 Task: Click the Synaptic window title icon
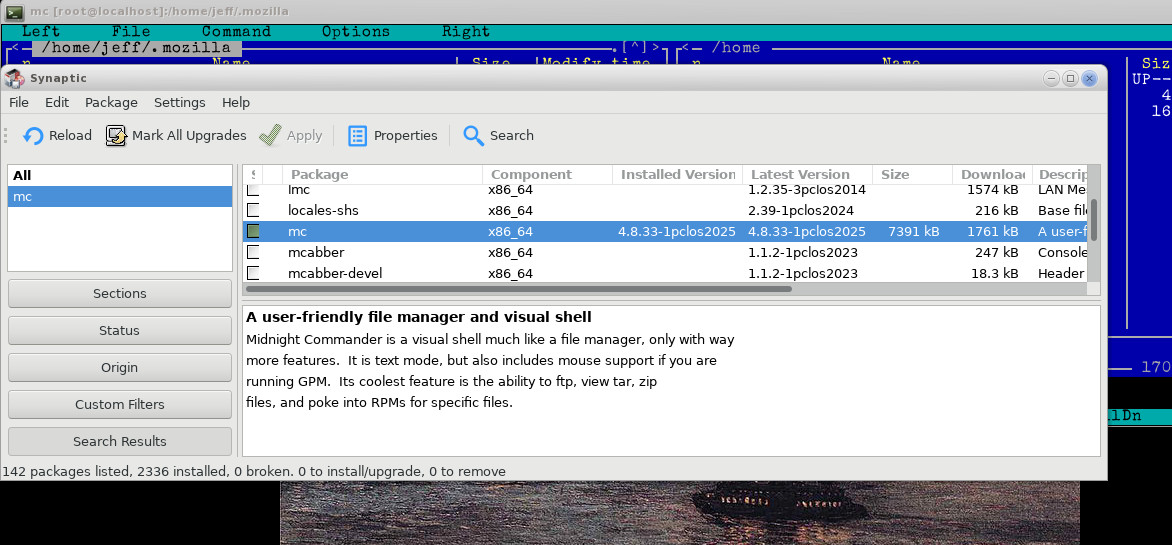coord(15,78)
